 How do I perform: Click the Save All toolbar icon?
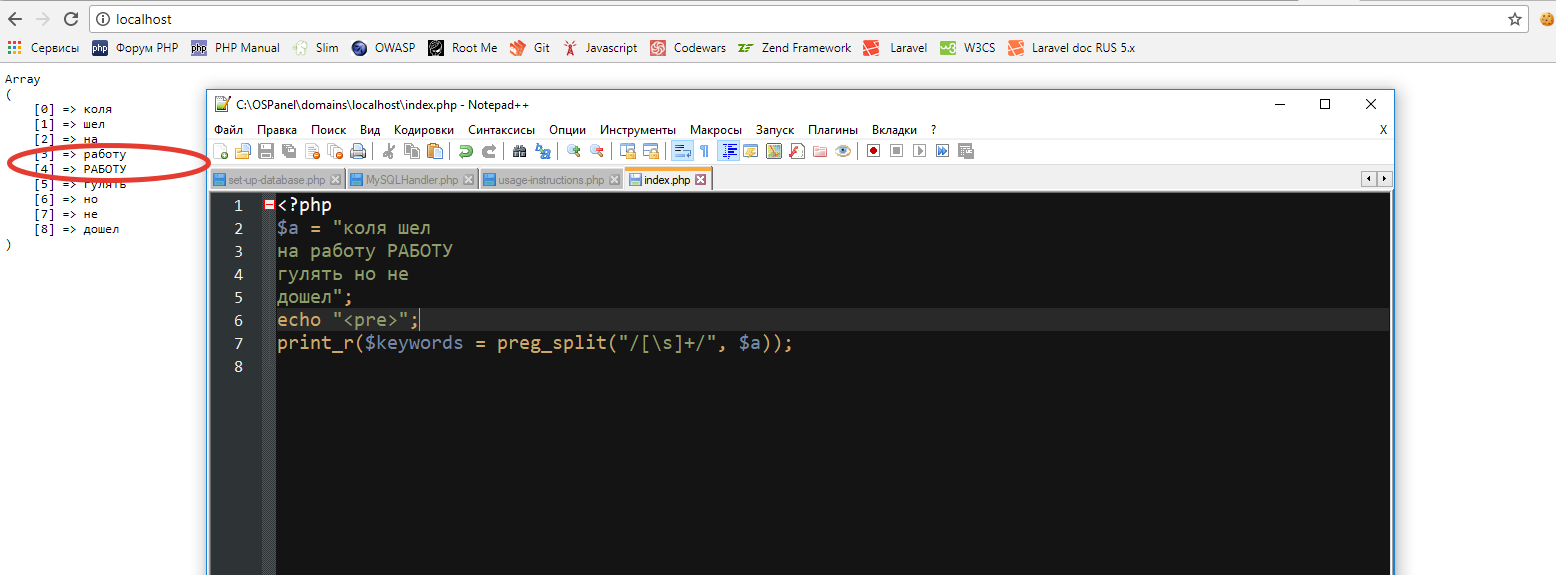tap(288, 151)
